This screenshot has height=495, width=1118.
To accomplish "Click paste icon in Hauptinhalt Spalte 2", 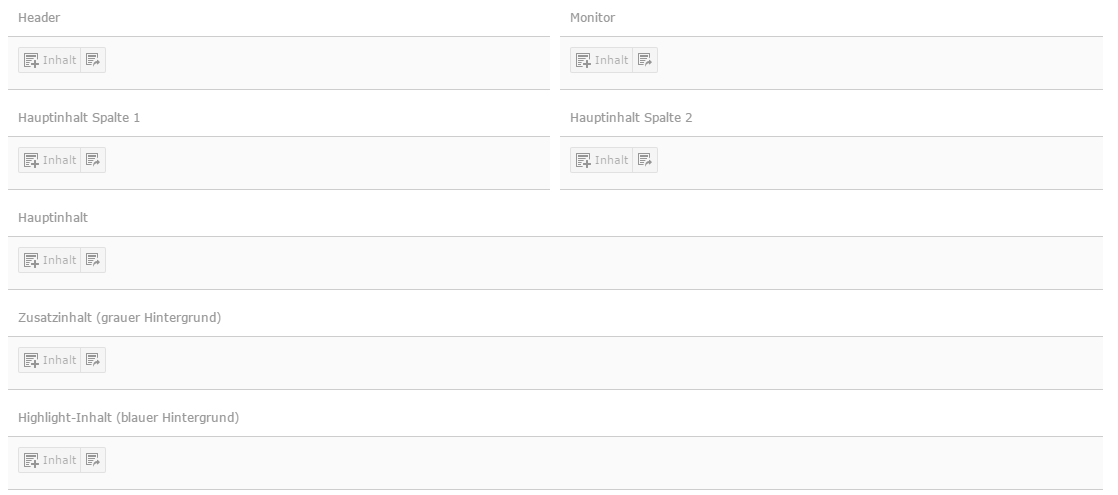I will pyautogui.click(x=645, y=160).
